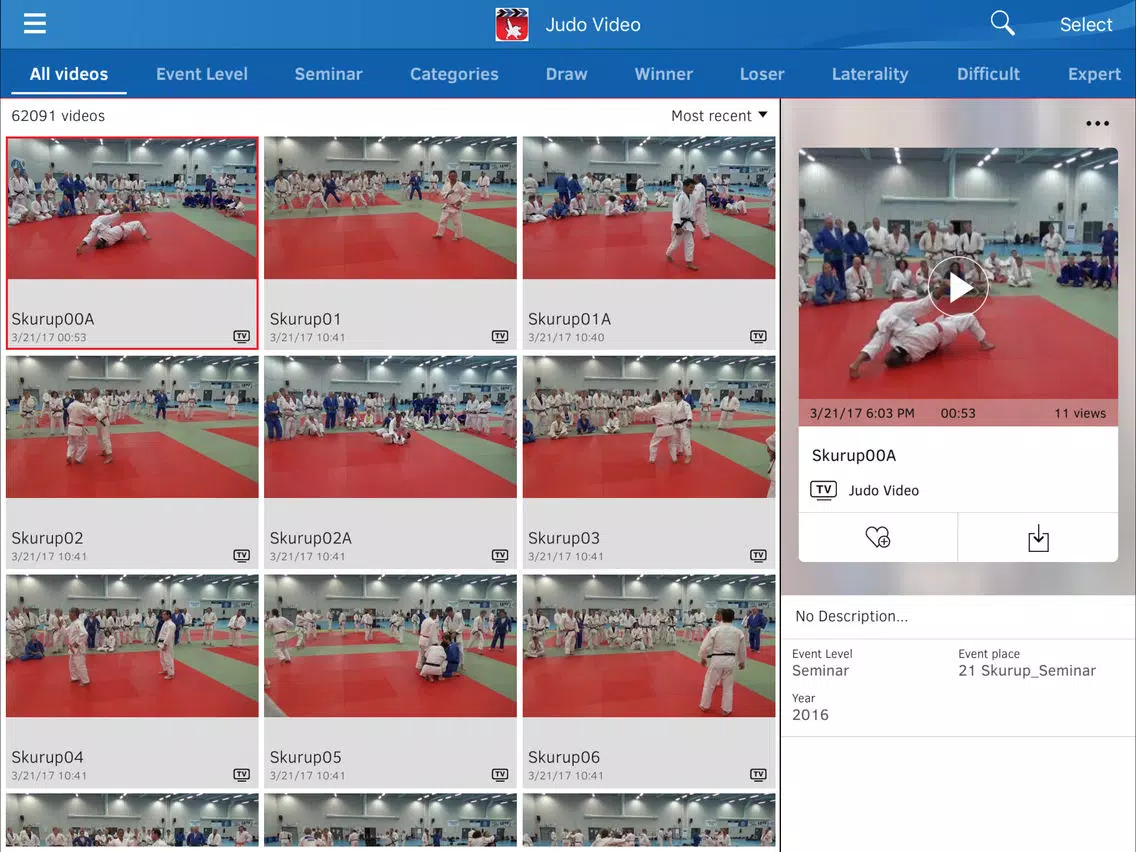Screen dimensions: 1136x852
Task: Click TV icon on Skurup01A card
Action: pos(759,336)
